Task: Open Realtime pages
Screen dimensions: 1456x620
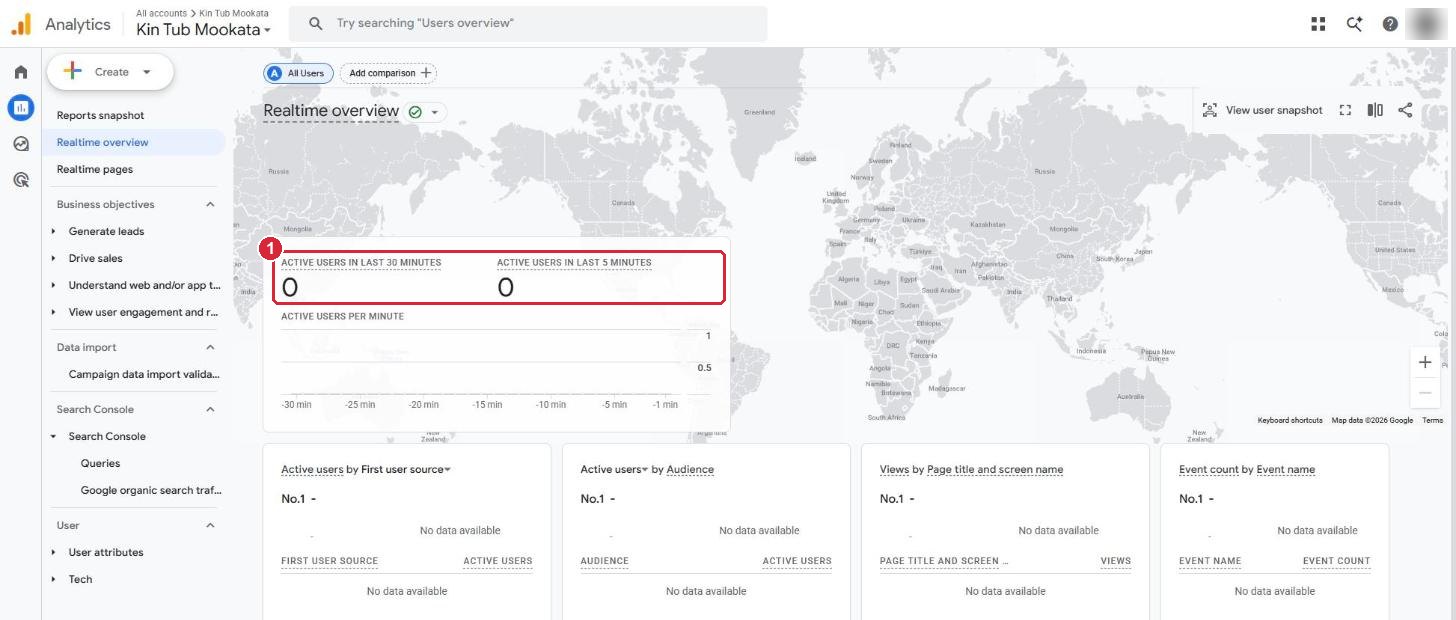Action: click(94, 169)
